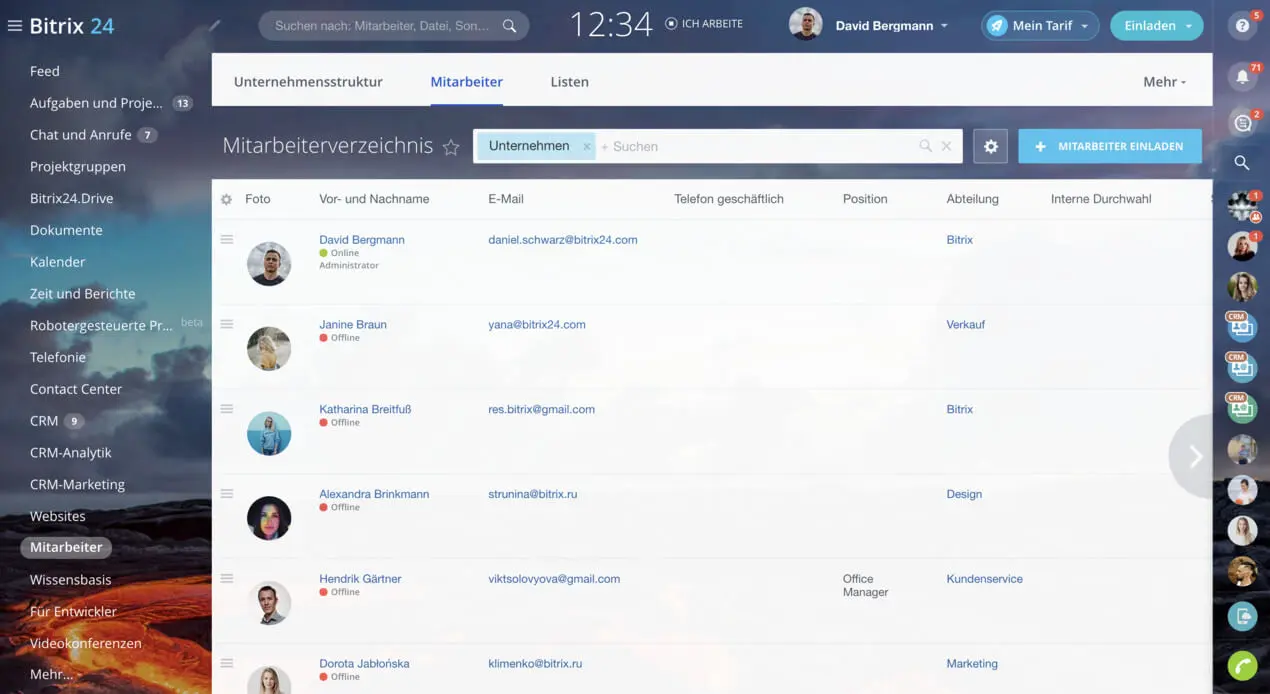This screenshot has height=694, width=1270.
Task: Expand the David Bergmann user menu
Action: 891,26
